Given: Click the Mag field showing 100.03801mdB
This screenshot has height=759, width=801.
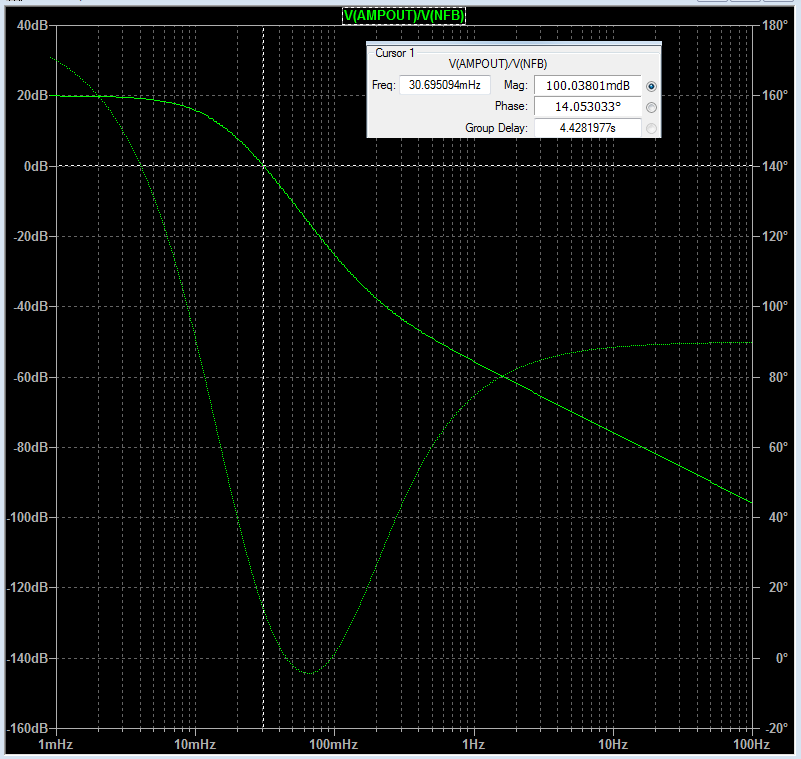Looking at the screenshot, I should click(x=587, y=85).
